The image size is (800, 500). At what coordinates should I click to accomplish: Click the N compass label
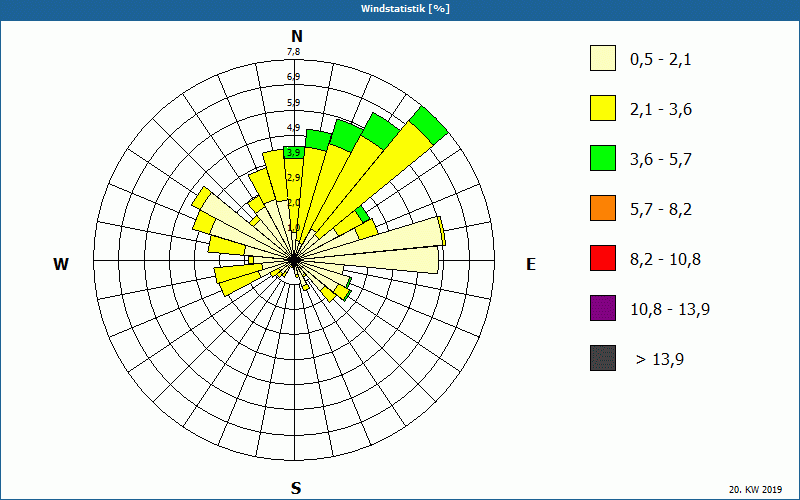296,36
